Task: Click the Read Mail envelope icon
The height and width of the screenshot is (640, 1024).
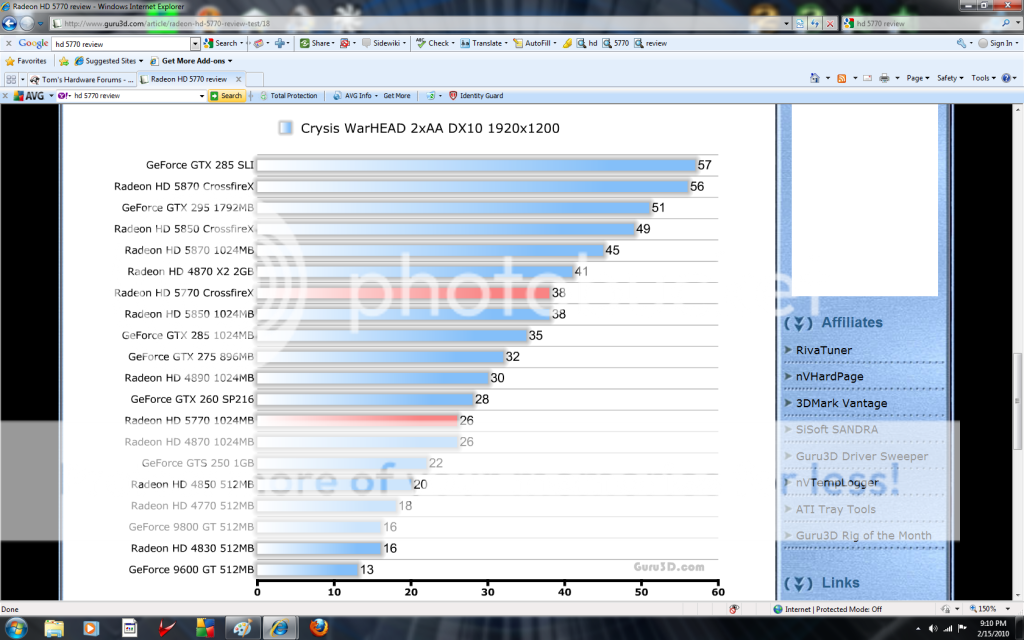Action: pyautogui.click(x=867, y=78)
